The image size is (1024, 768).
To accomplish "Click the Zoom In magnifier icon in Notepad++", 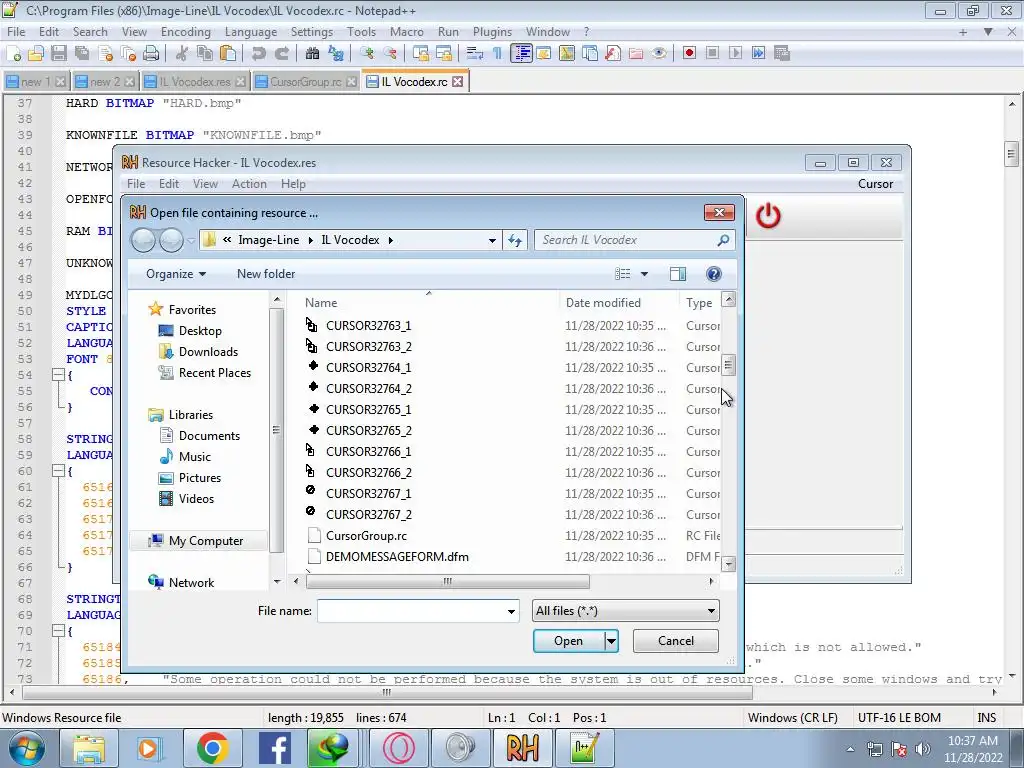I will (x=367, y=54).
